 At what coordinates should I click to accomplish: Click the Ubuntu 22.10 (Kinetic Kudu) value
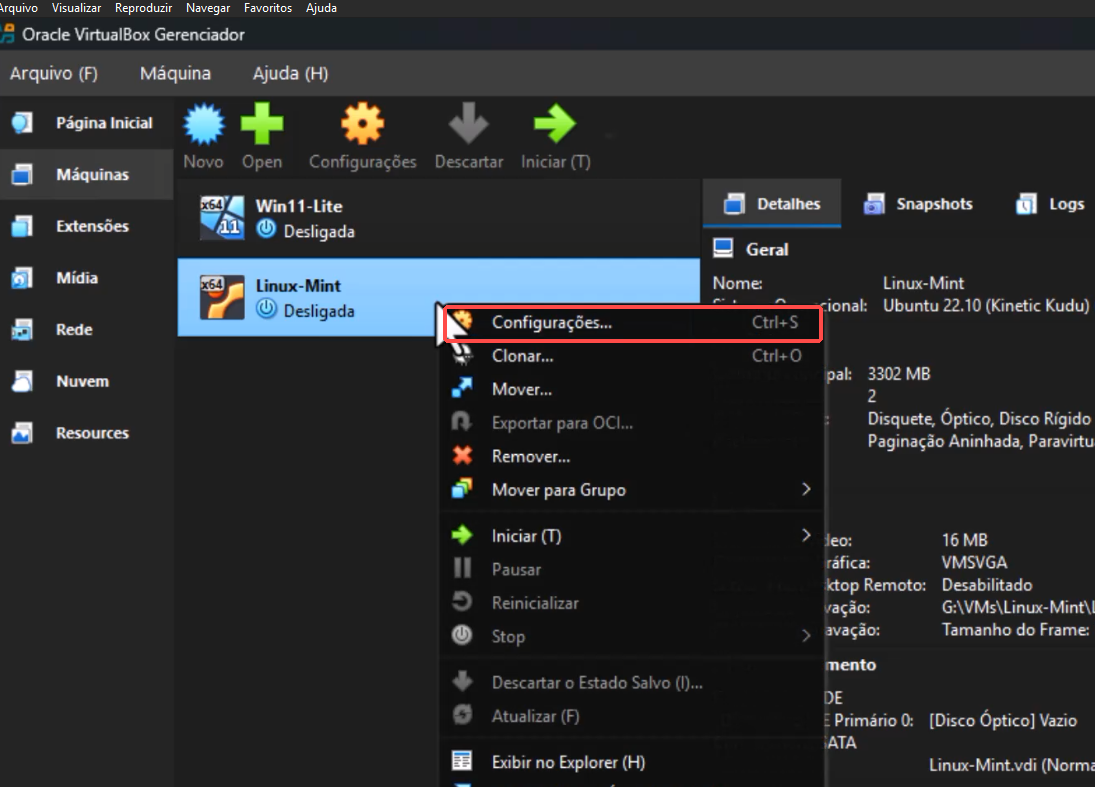coord(986,306)
